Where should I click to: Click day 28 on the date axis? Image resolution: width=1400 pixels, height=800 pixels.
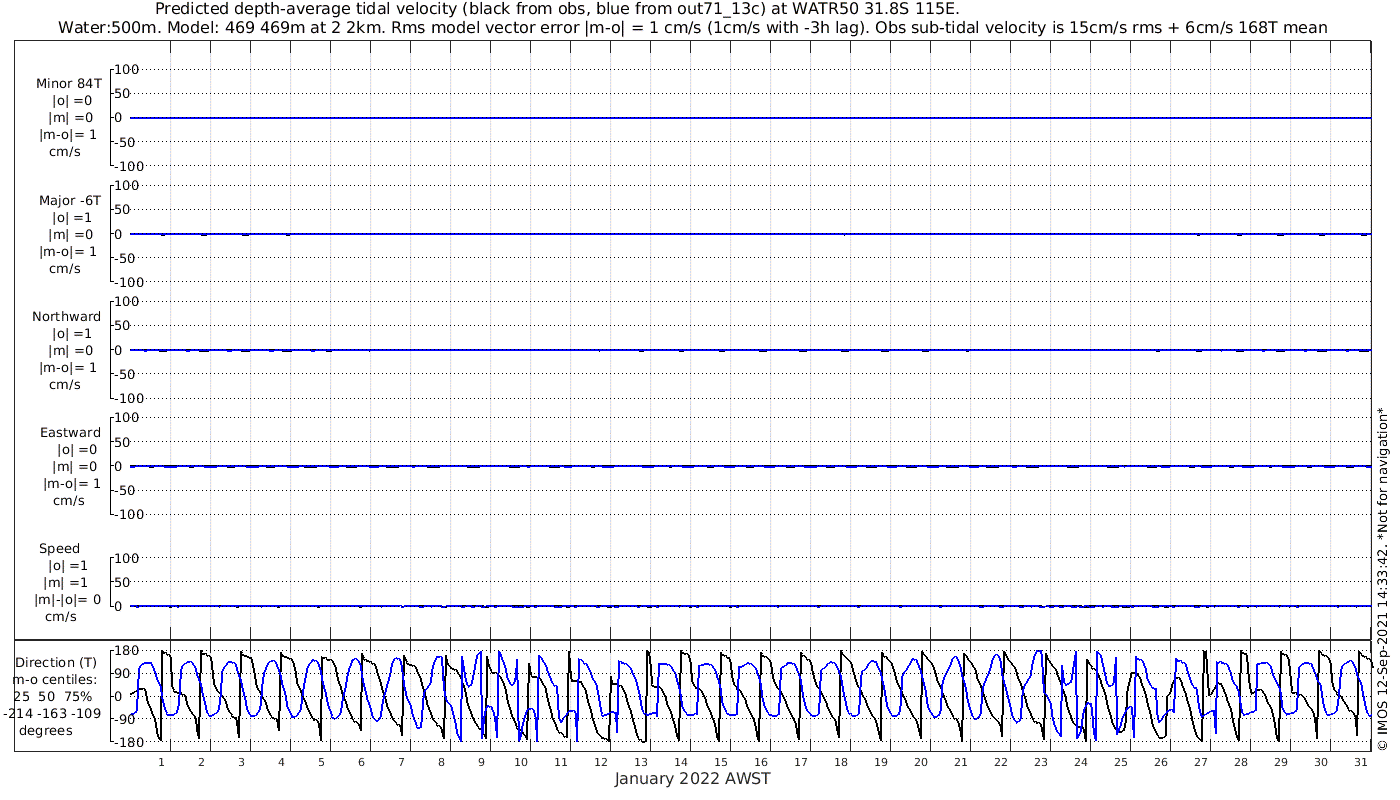(x=1241, y=762)
